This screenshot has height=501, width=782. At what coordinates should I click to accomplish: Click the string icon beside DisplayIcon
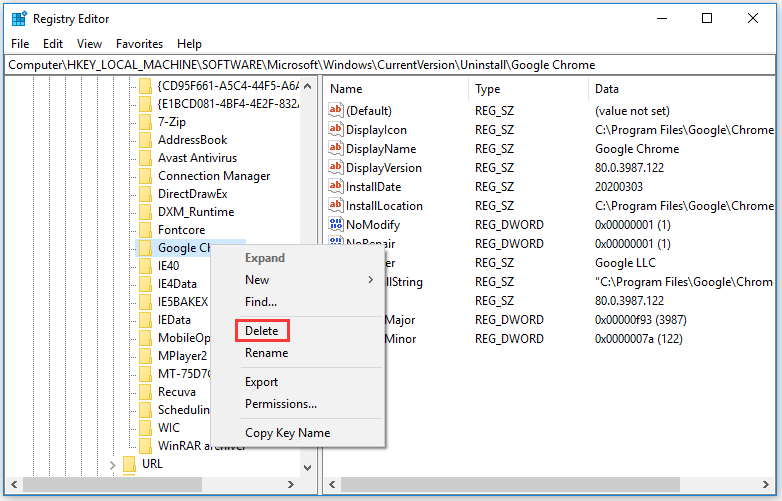336,129
